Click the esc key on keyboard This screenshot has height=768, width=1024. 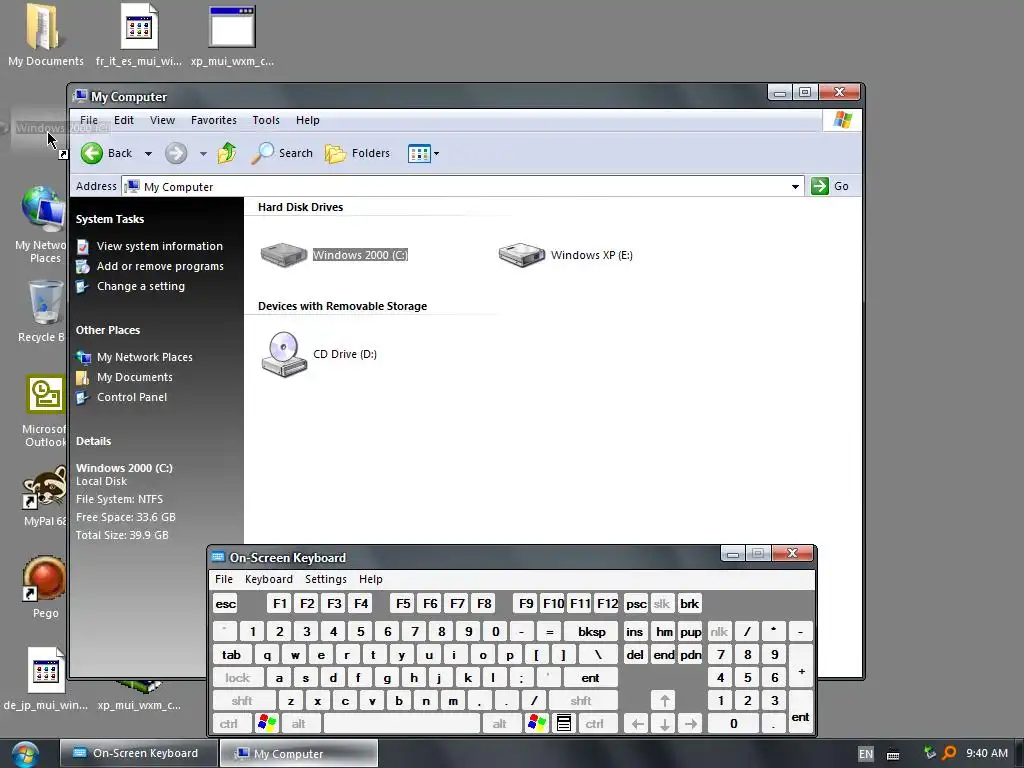click(225, 604)
